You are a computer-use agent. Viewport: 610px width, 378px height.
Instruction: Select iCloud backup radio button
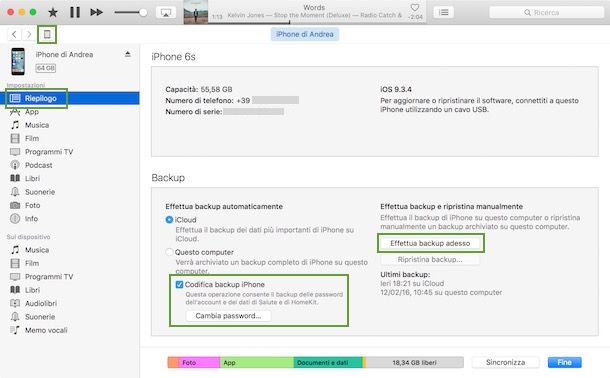169,220
